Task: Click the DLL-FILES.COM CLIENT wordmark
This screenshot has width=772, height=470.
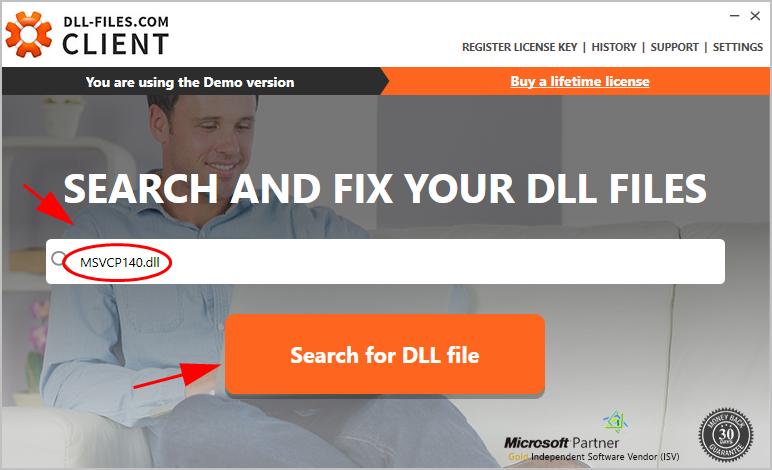Action: click(116, 35)
